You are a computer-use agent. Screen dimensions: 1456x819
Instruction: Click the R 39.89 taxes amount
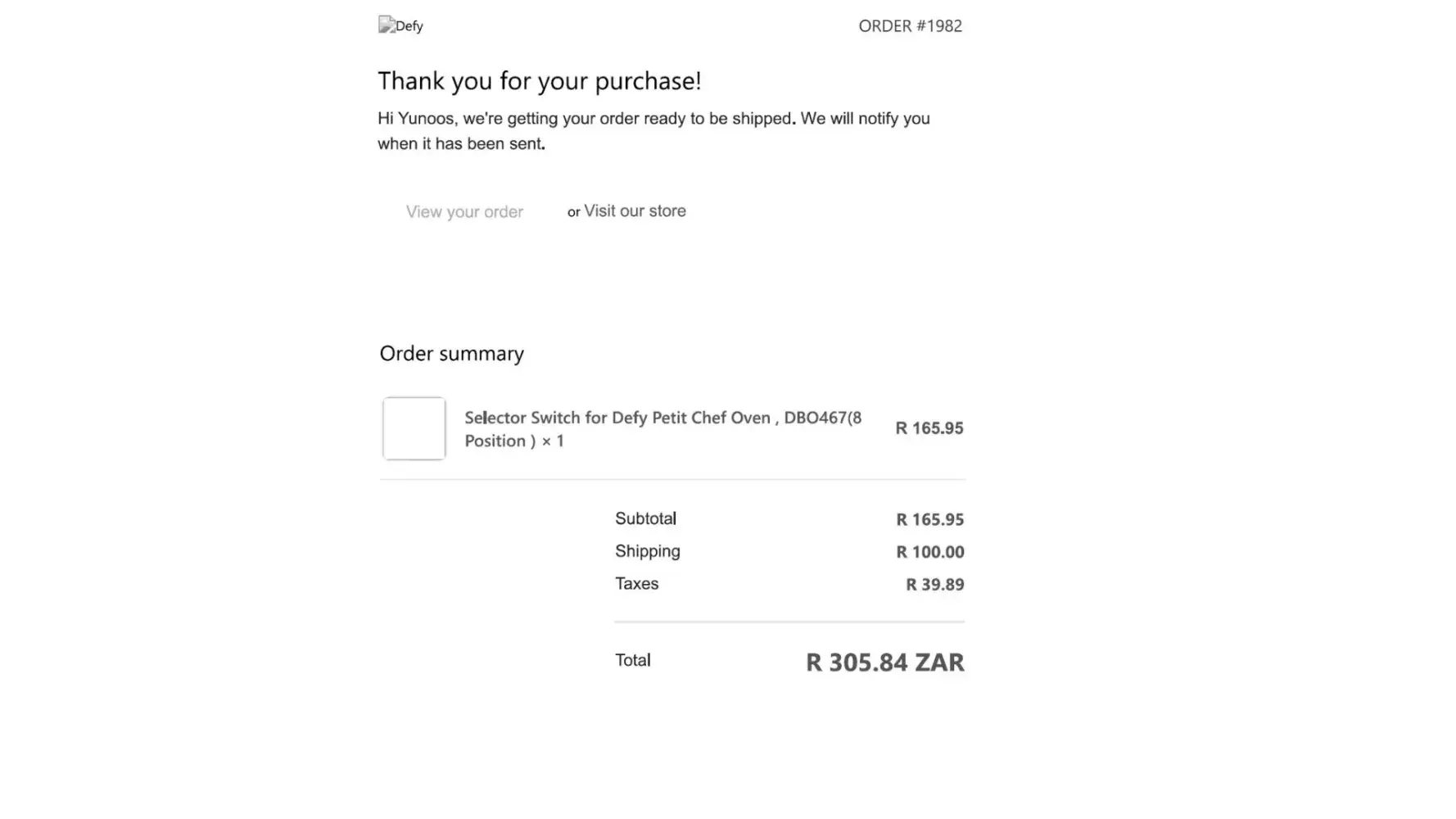tap(934, 584)
